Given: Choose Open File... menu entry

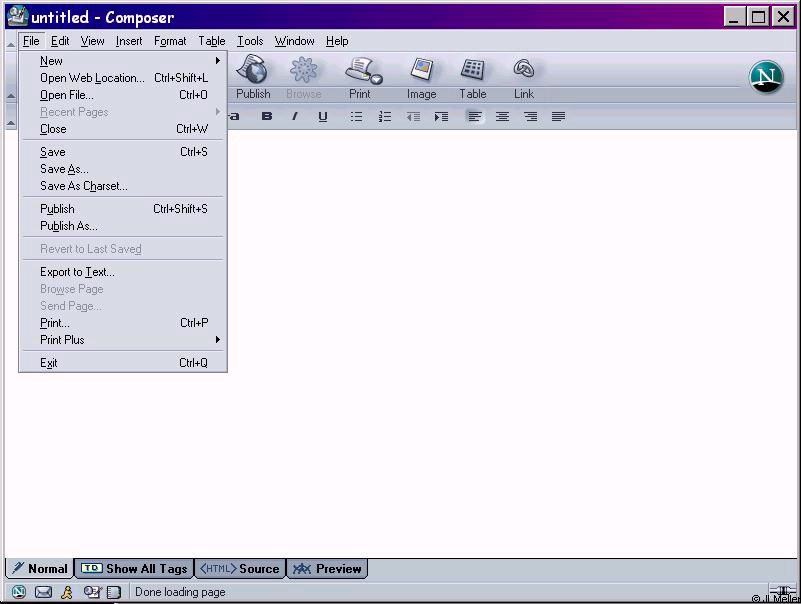Looking at the screenshot, I should click(x=123, y=95).
